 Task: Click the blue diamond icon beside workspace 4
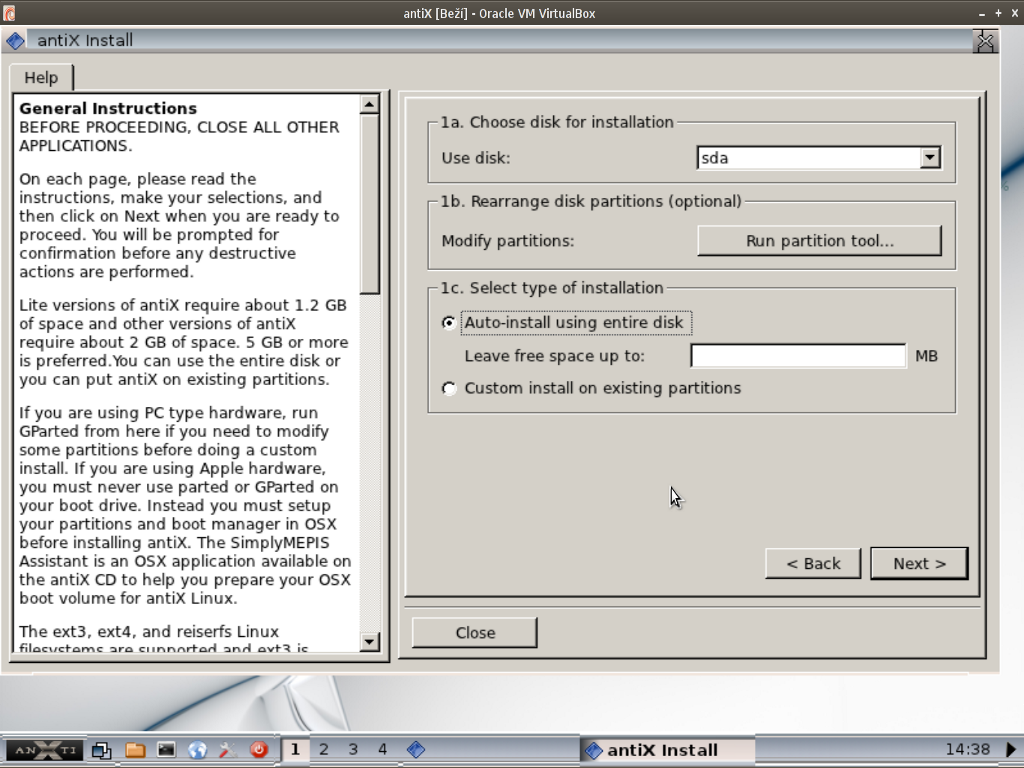[x=416, y=750]
